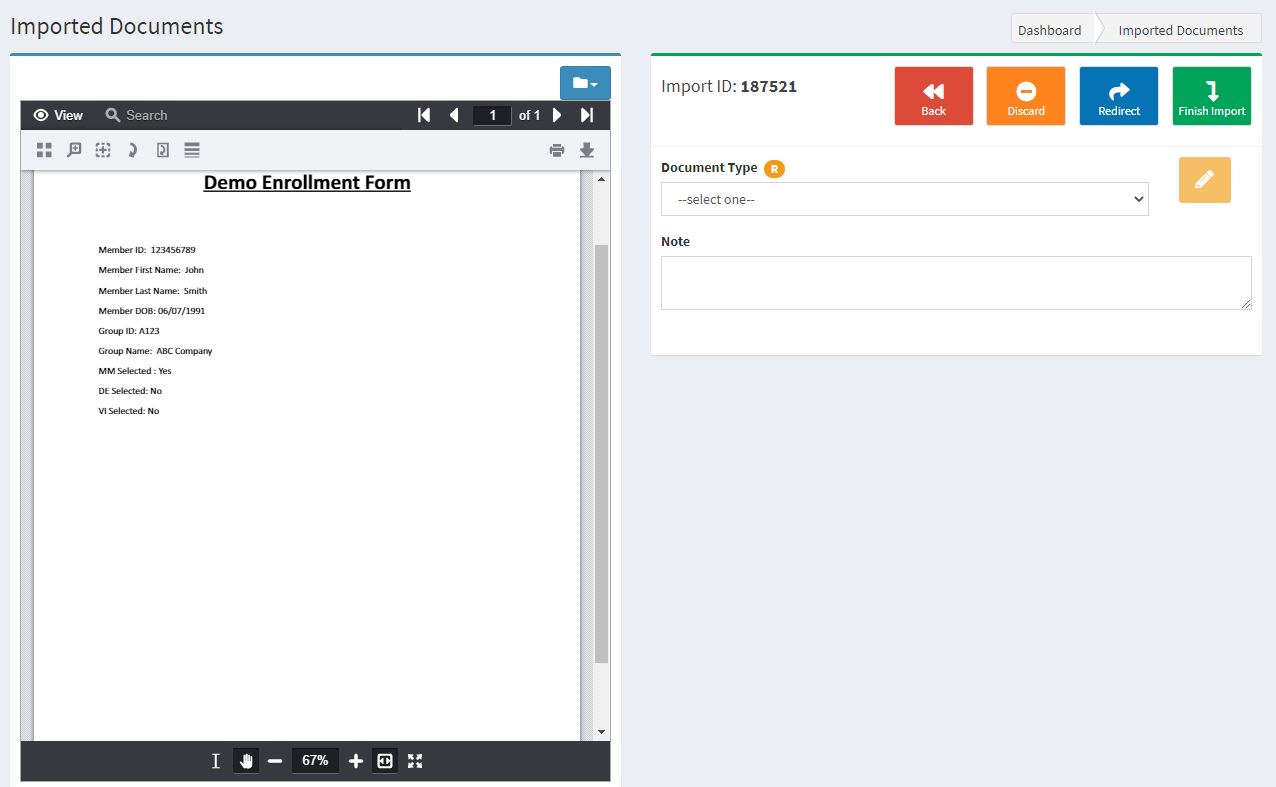Click inside the Note text area
The image size is (1276, 787).
pyautogui.click(x=955, y=282)
